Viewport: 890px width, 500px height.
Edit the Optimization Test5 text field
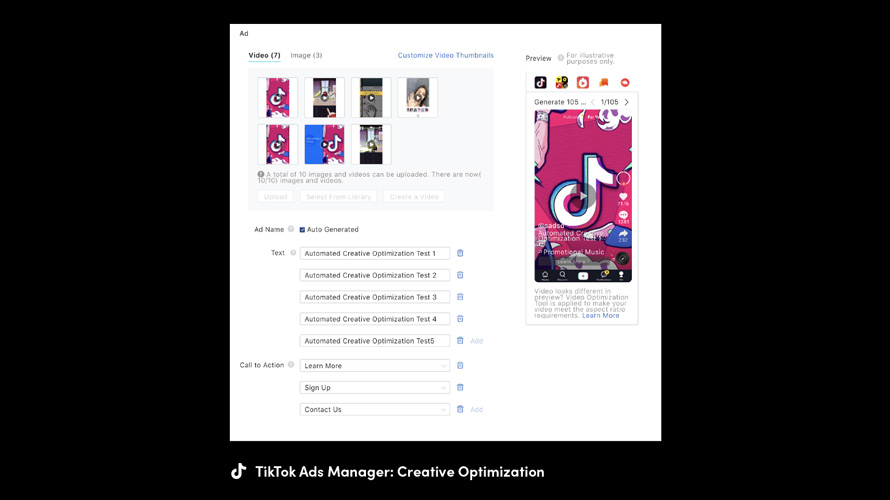coord(375,341)
